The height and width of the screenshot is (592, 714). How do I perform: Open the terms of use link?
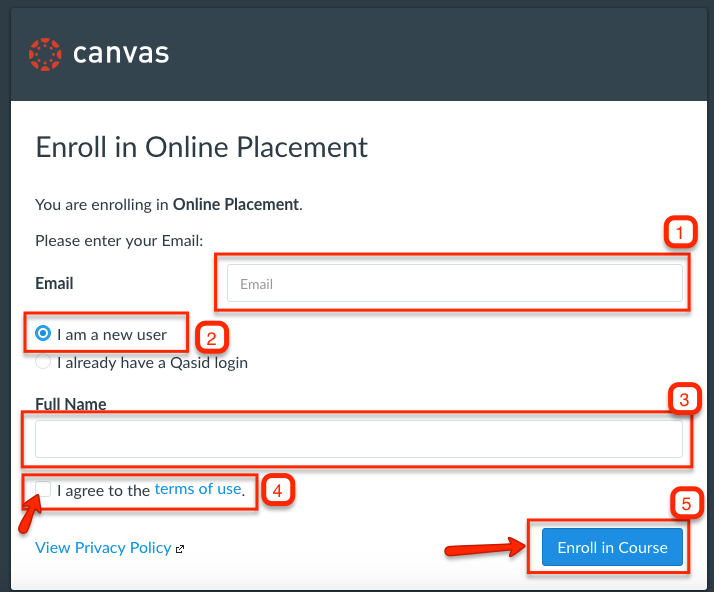[x=198, y=489]
